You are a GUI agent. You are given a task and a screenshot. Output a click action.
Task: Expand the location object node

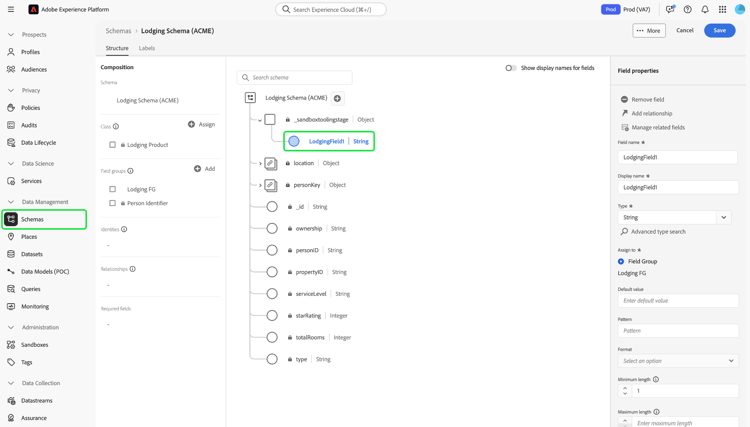pyautogui.click(x=260, y=163)
